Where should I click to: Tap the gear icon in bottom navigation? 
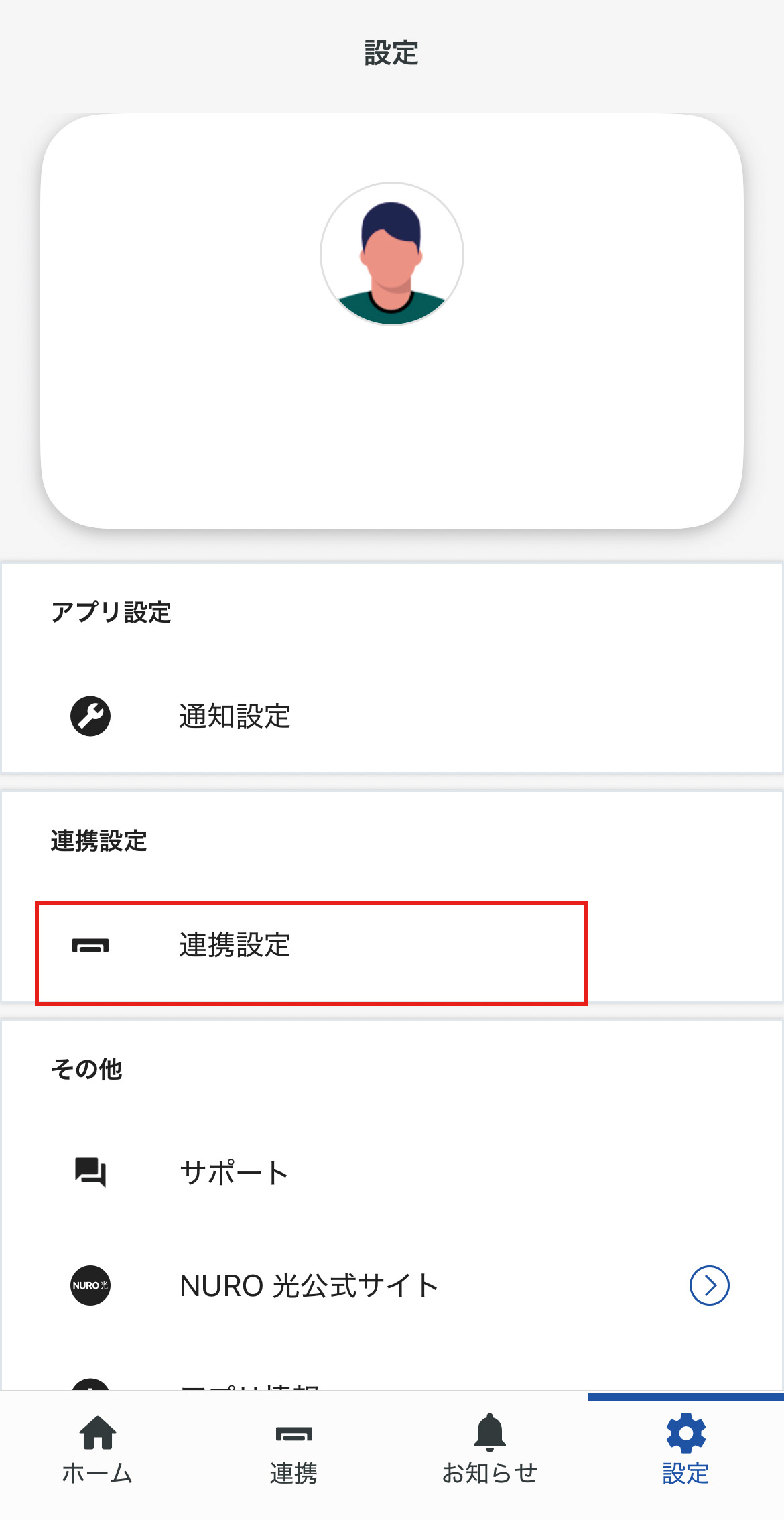[x=685, y=1433]
